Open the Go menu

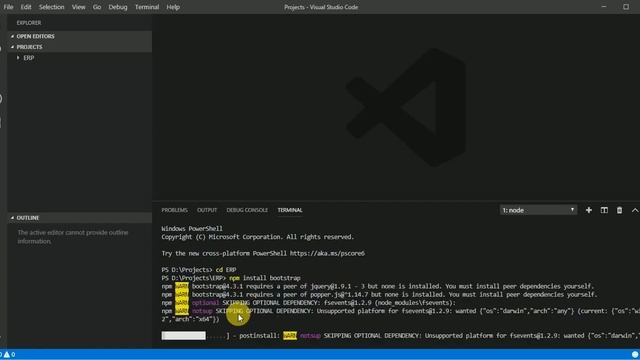tap(97, 7)
